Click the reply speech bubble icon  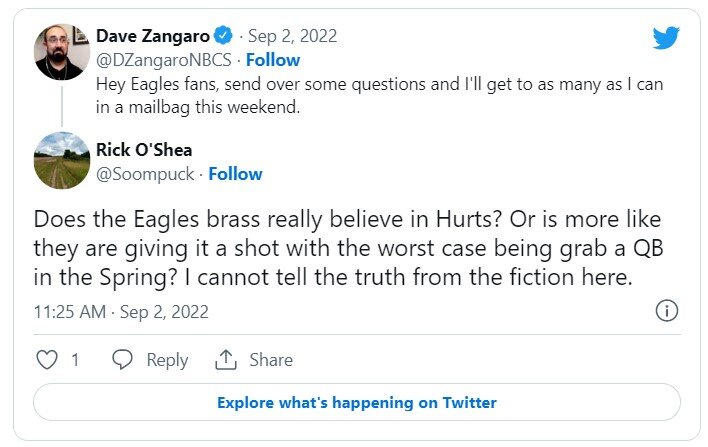coord(123,360)
